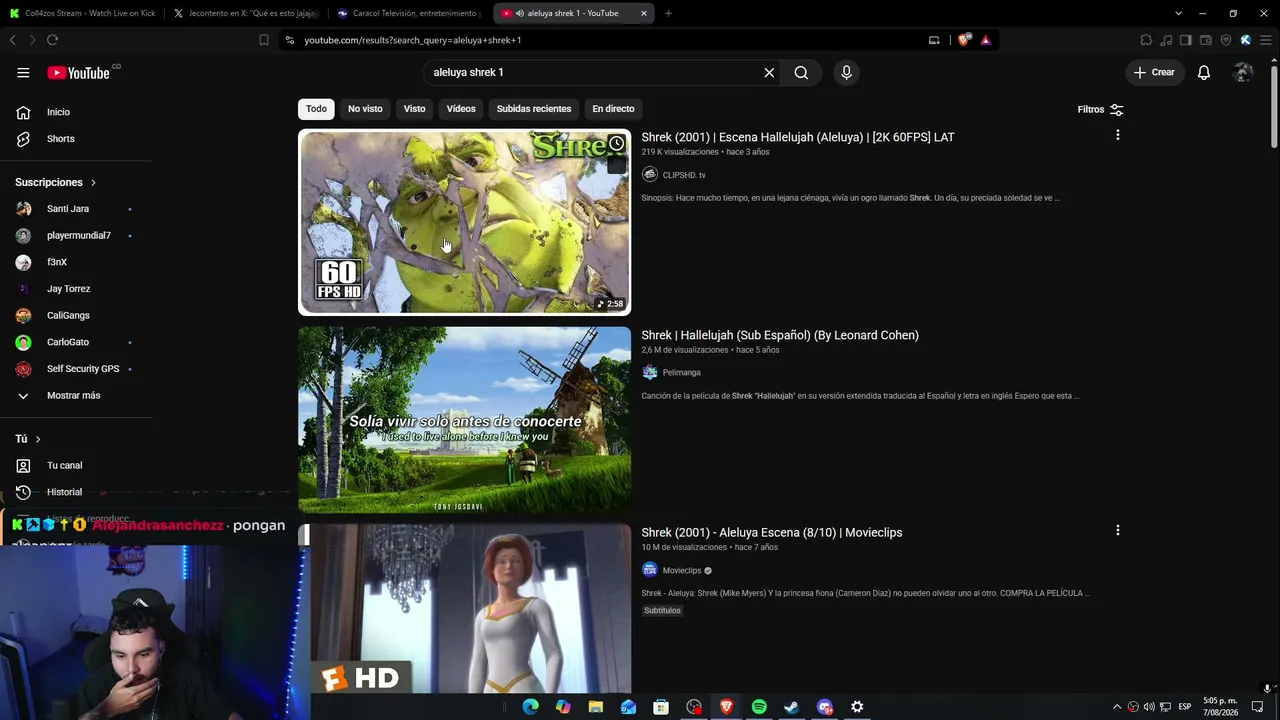The width and height of the screenshot is (1280, 720).
Task: Show the browser sidebar panel
Action: coord(1186,40)
